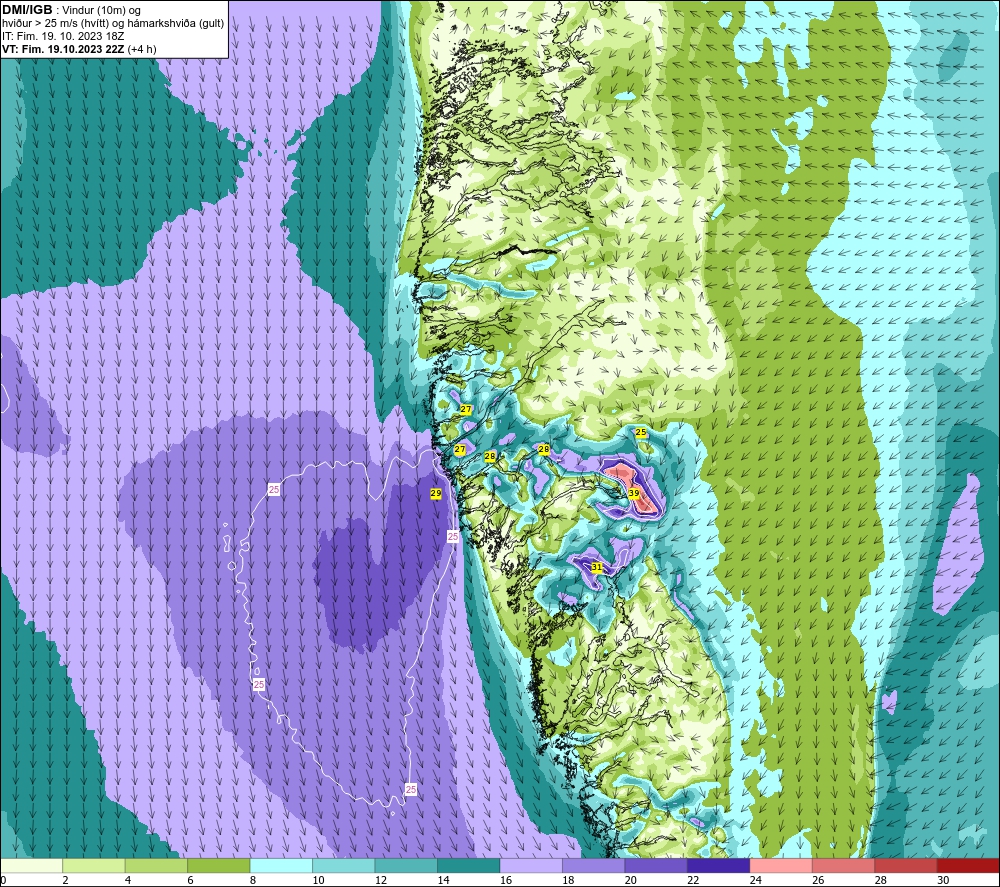Click the legend scale number 6
This screenshot has width=1000, height=887.
click(190, 880)
